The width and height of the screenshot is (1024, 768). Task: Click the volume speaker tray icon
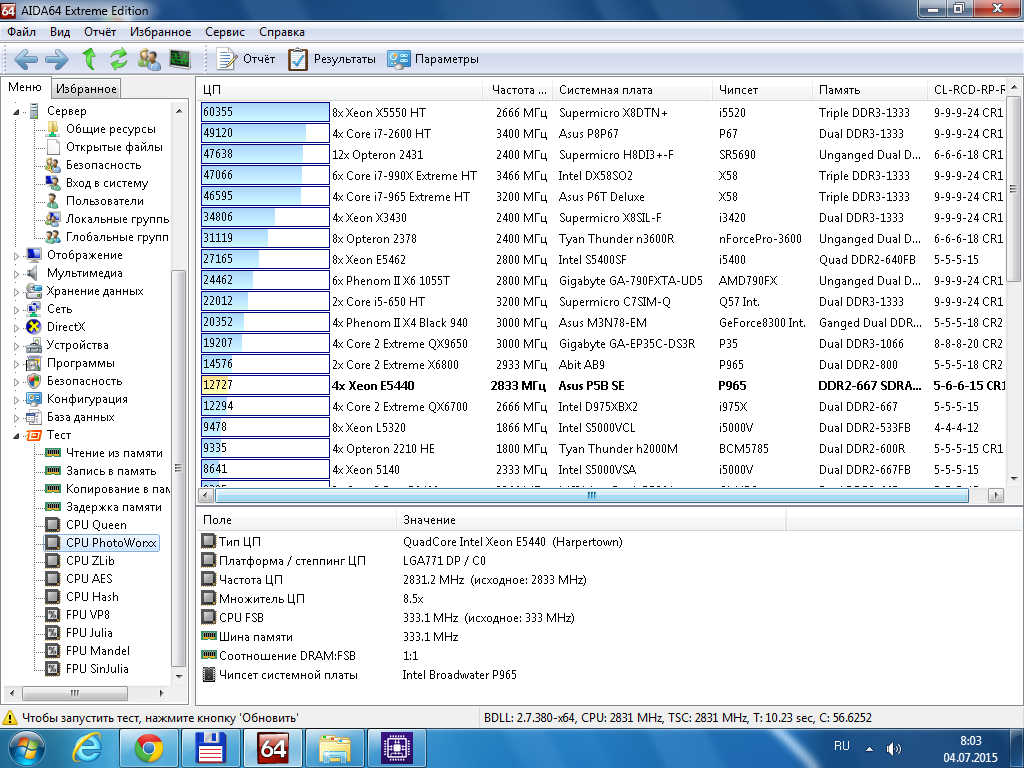(893, 749)
